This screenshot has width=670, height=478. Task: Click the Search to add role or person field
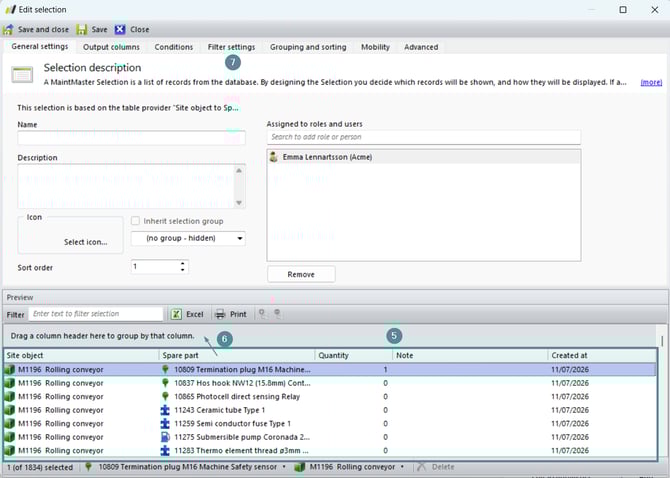(x=423, y=137)
